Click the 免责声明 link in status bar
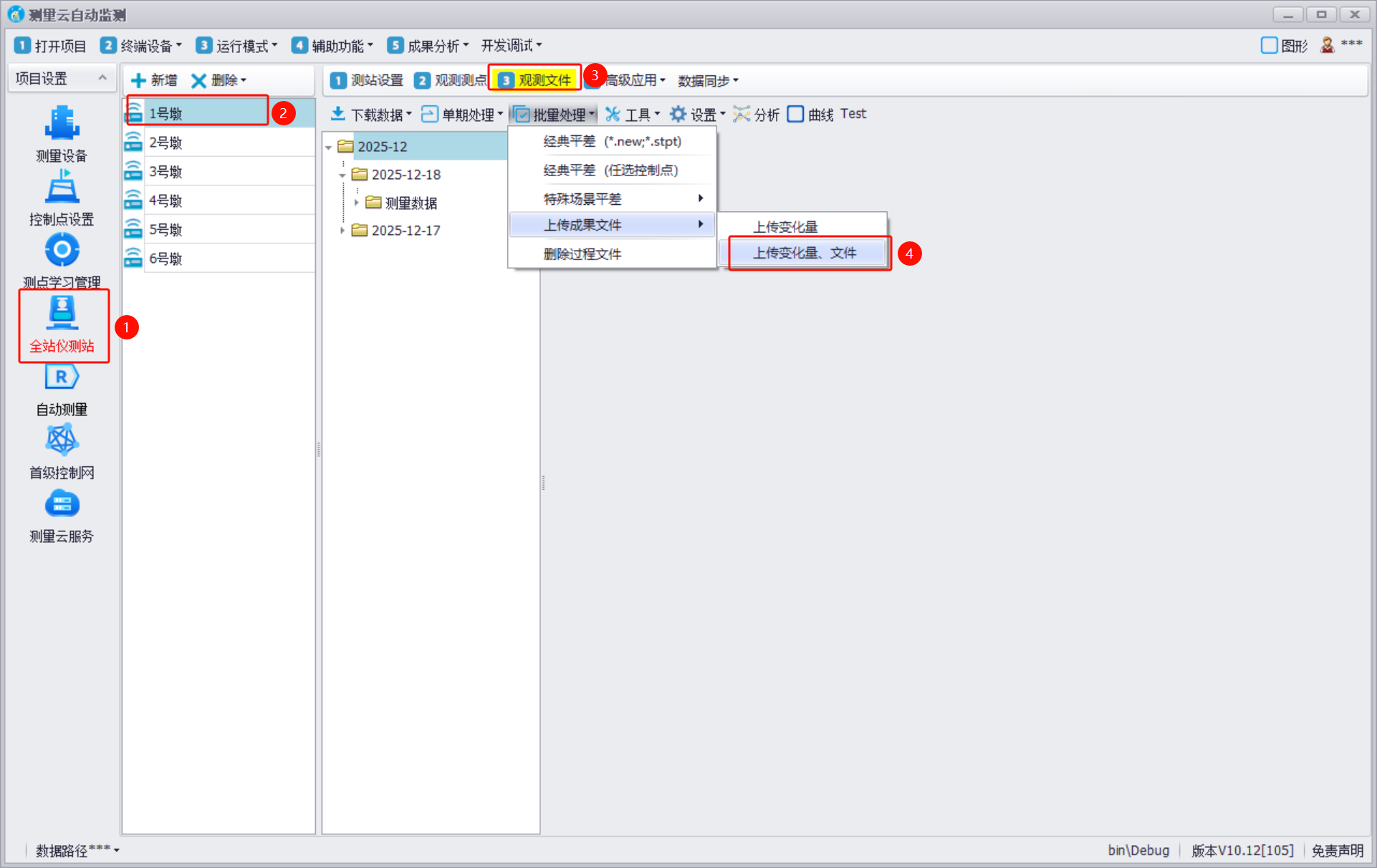The width and height of the screenshot is (1377, 868). (x=1337, y=850)
